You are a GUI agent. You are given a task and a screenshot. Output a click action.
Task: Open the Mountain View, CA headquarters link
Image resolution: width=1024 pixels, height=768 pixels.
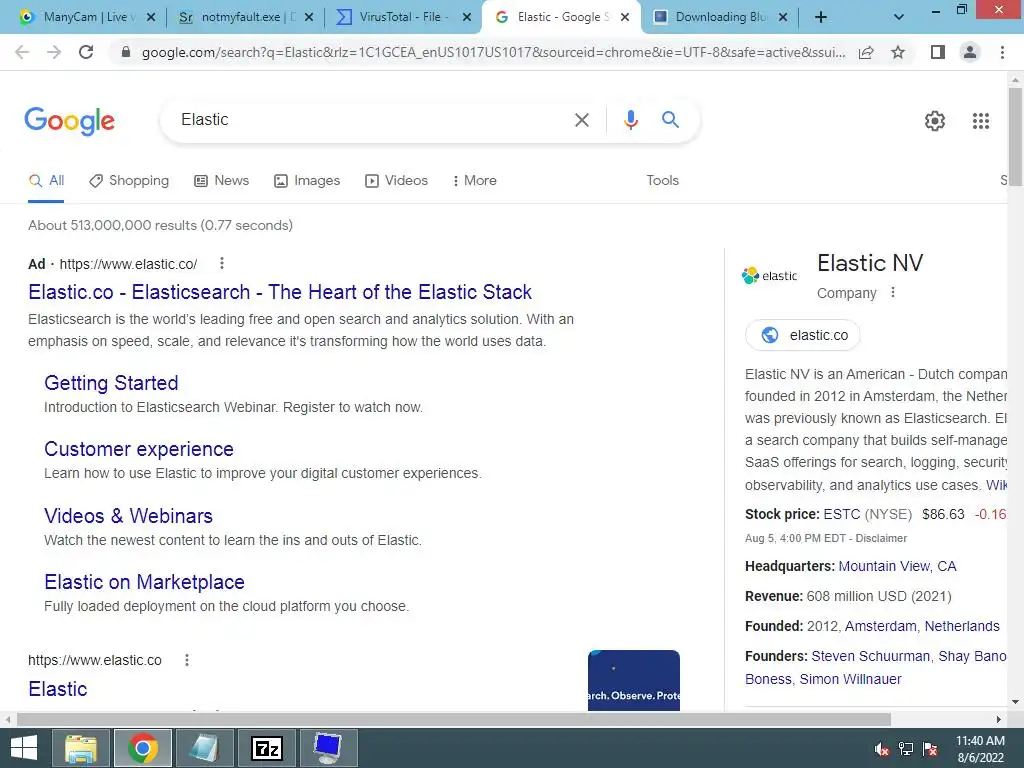click(x=897, y=566)
